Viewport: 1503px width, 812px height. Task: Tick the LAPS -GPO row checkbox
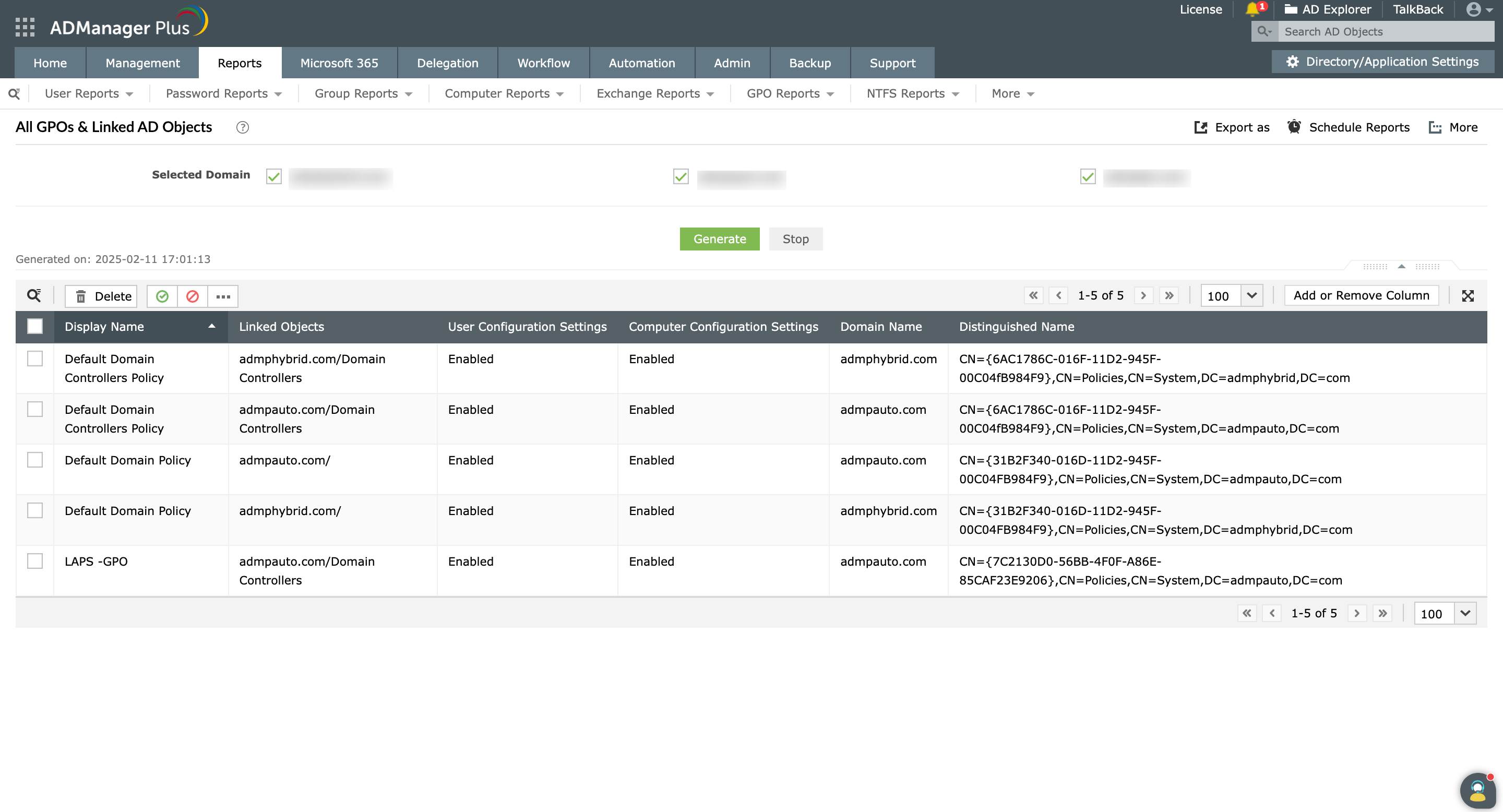pyautogui.click(x=35, y=561)
